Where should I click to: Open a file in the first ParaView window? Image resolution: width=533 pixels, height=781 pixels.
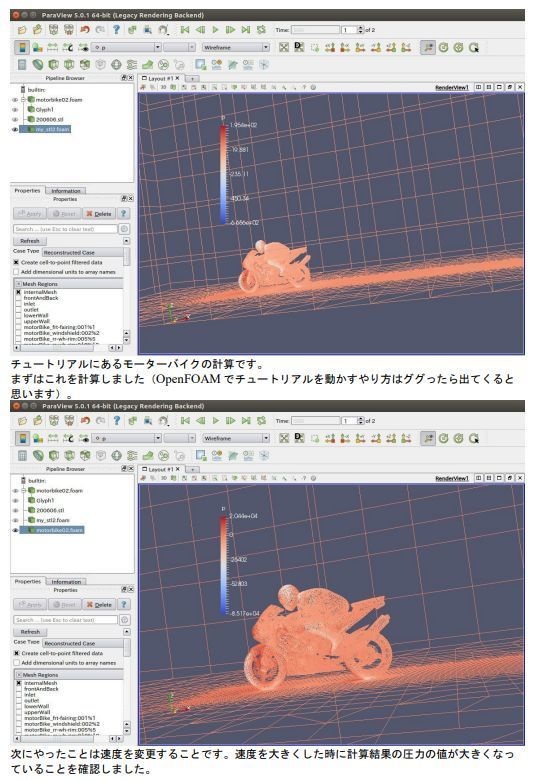(x=22, y=30)
